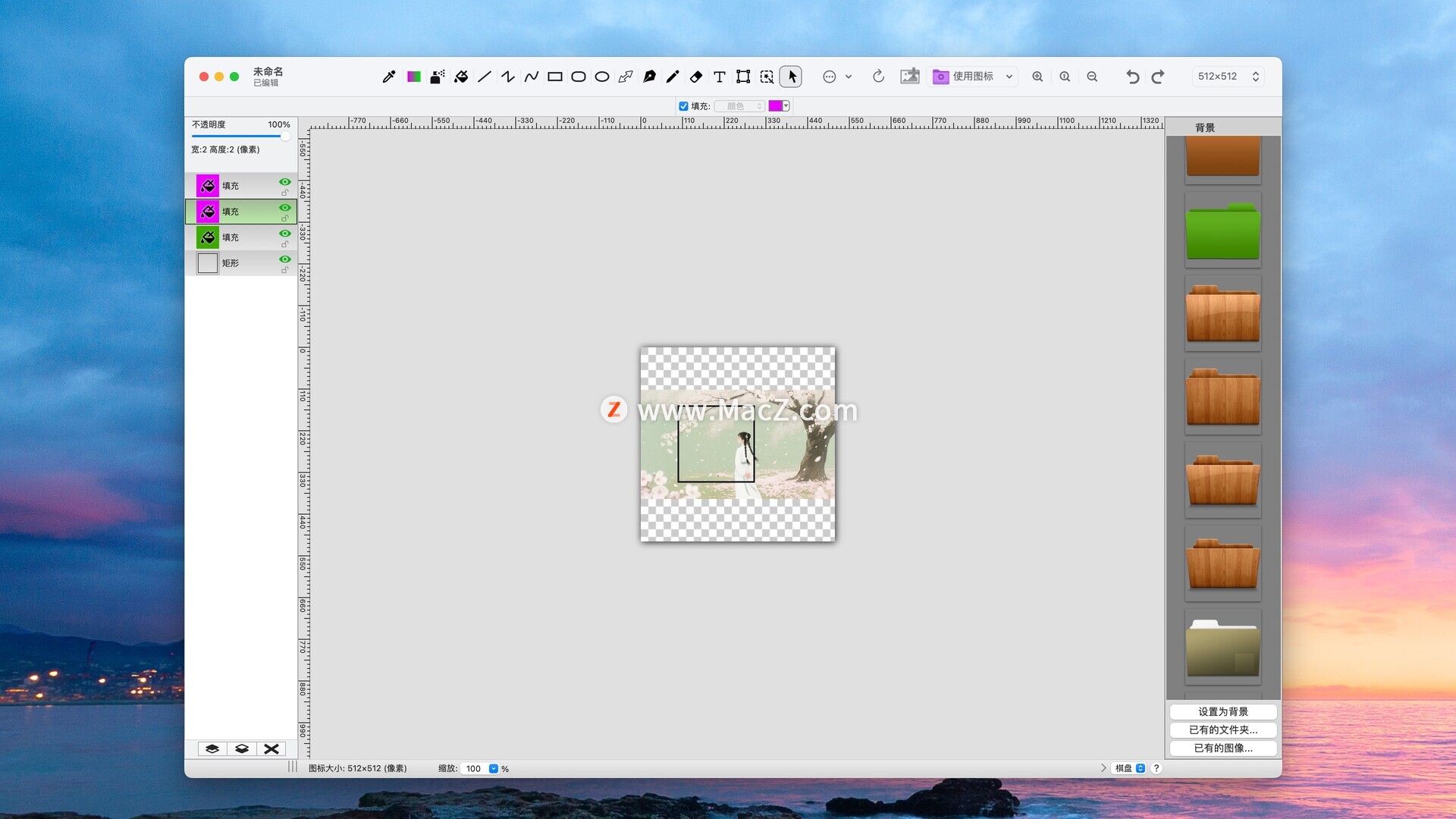Viewport: 1456px width, 819px height.
Task: Select the green 填充 layer thumbnail
Action: [208, 237]
